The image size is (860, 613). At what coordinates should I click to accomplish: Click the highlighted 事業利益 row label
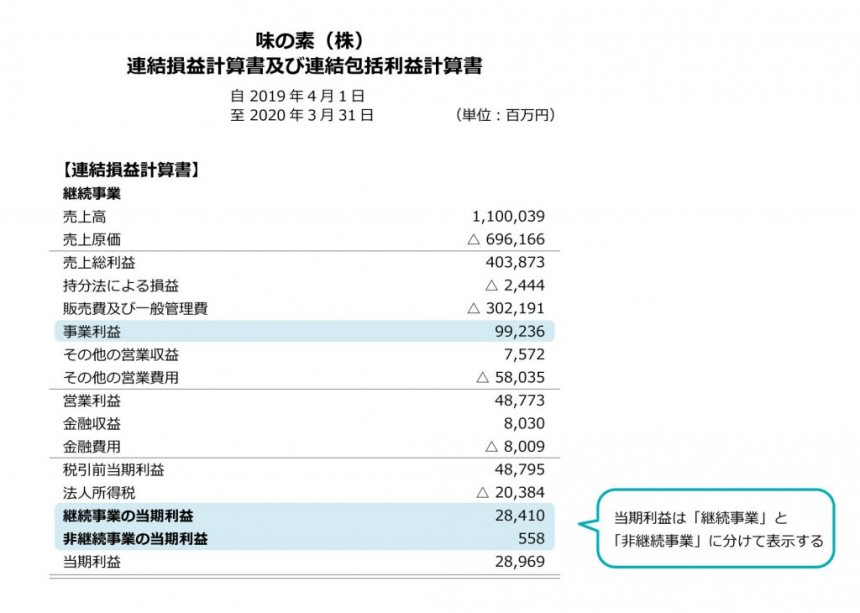point(92,331)
